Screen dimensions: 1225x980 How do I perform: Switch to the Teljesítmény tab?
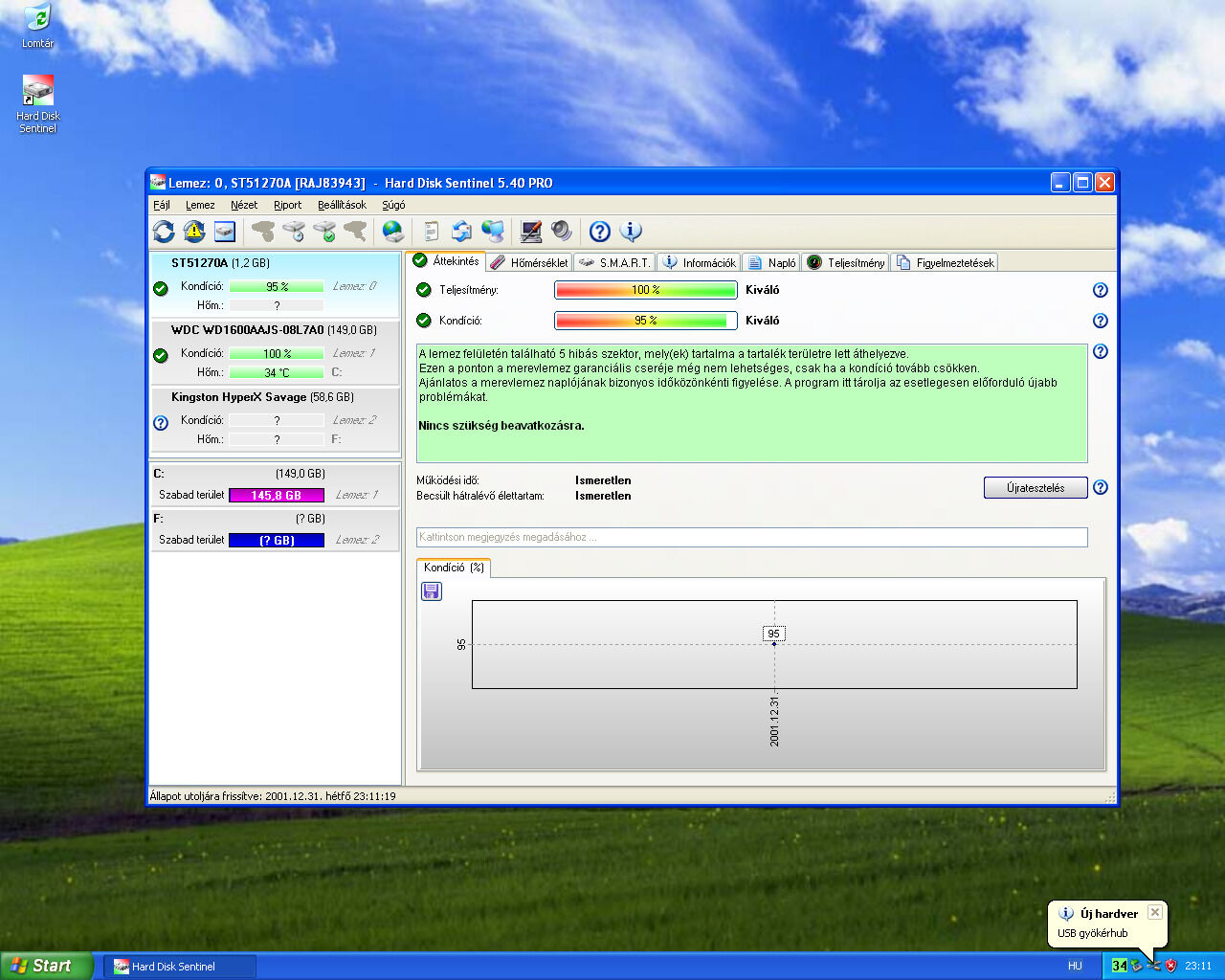(x=846, y=262)
